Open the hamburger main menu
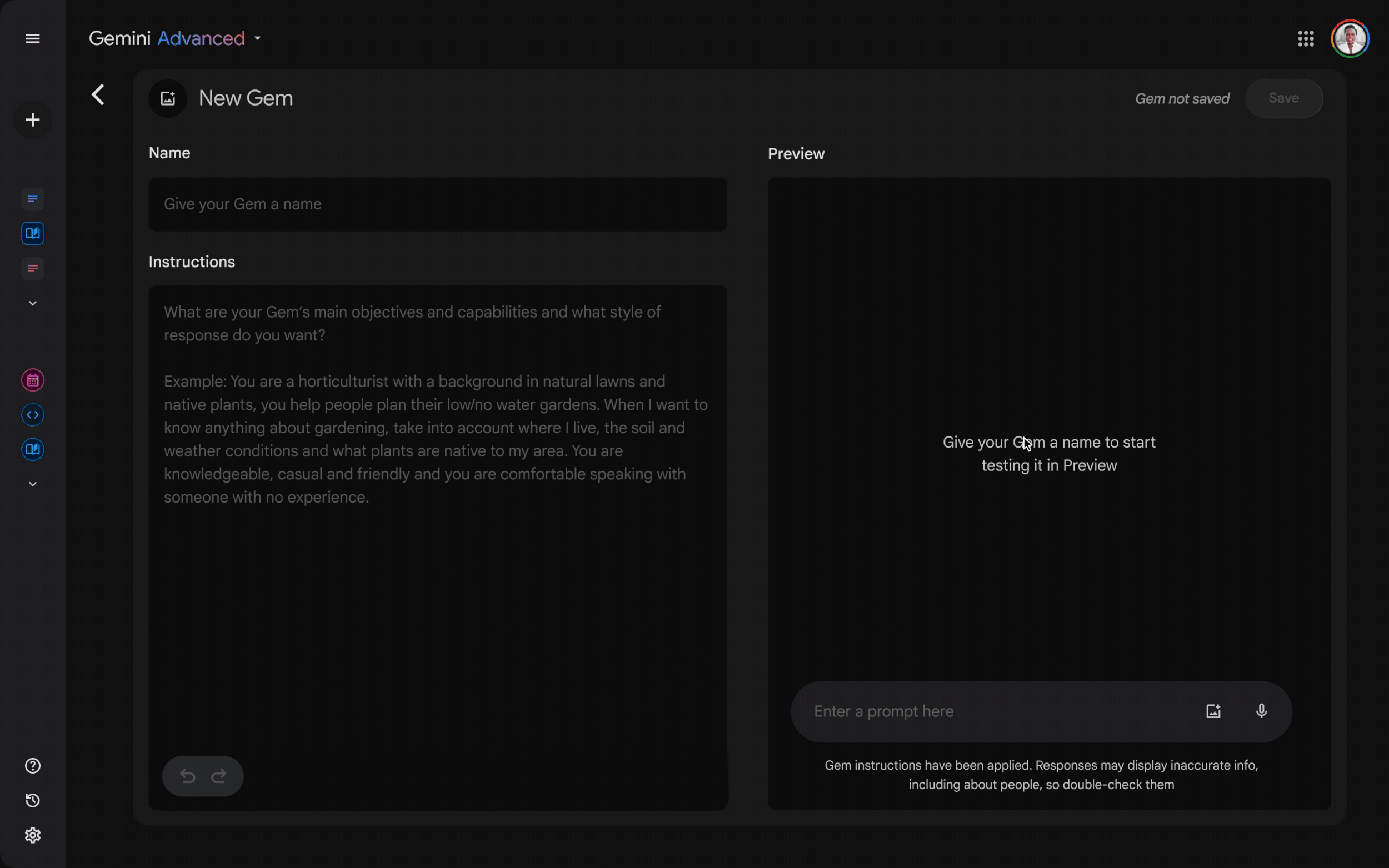The width and height of the screenshot is (1389, 868). point(33,38)
